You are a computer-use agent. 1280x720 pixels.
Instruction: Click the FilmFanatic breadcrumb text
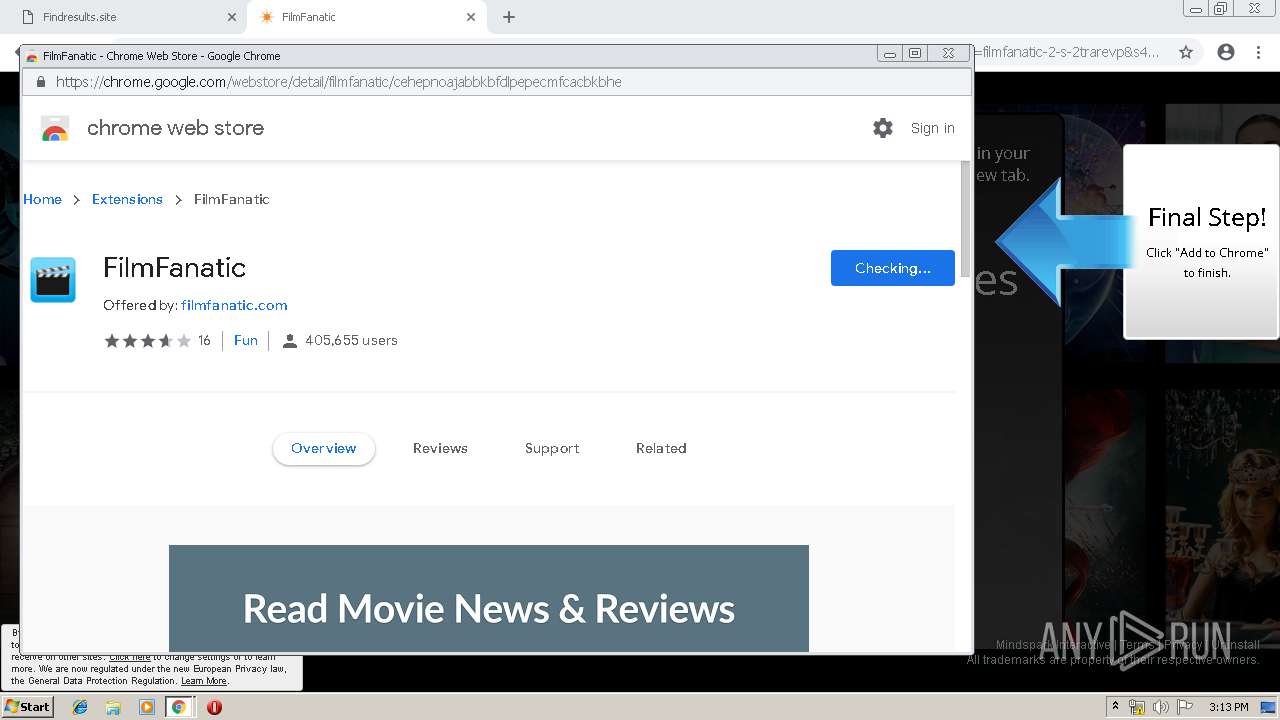point(232,199)
